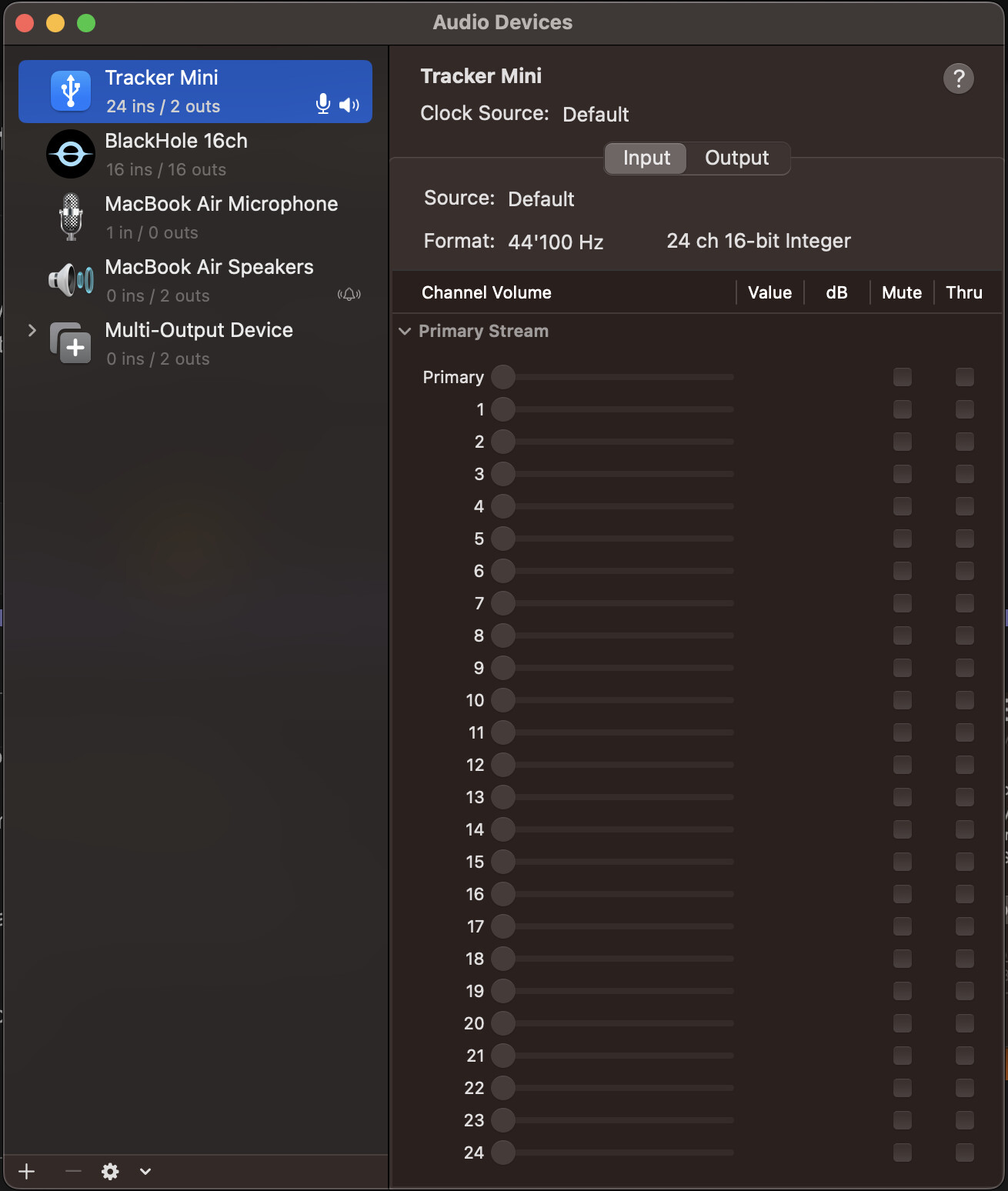Click the channel 20 volume slider knob
Image resolution: width=1008 pixels, height=1191 pixels.
tap(503, 1023)
